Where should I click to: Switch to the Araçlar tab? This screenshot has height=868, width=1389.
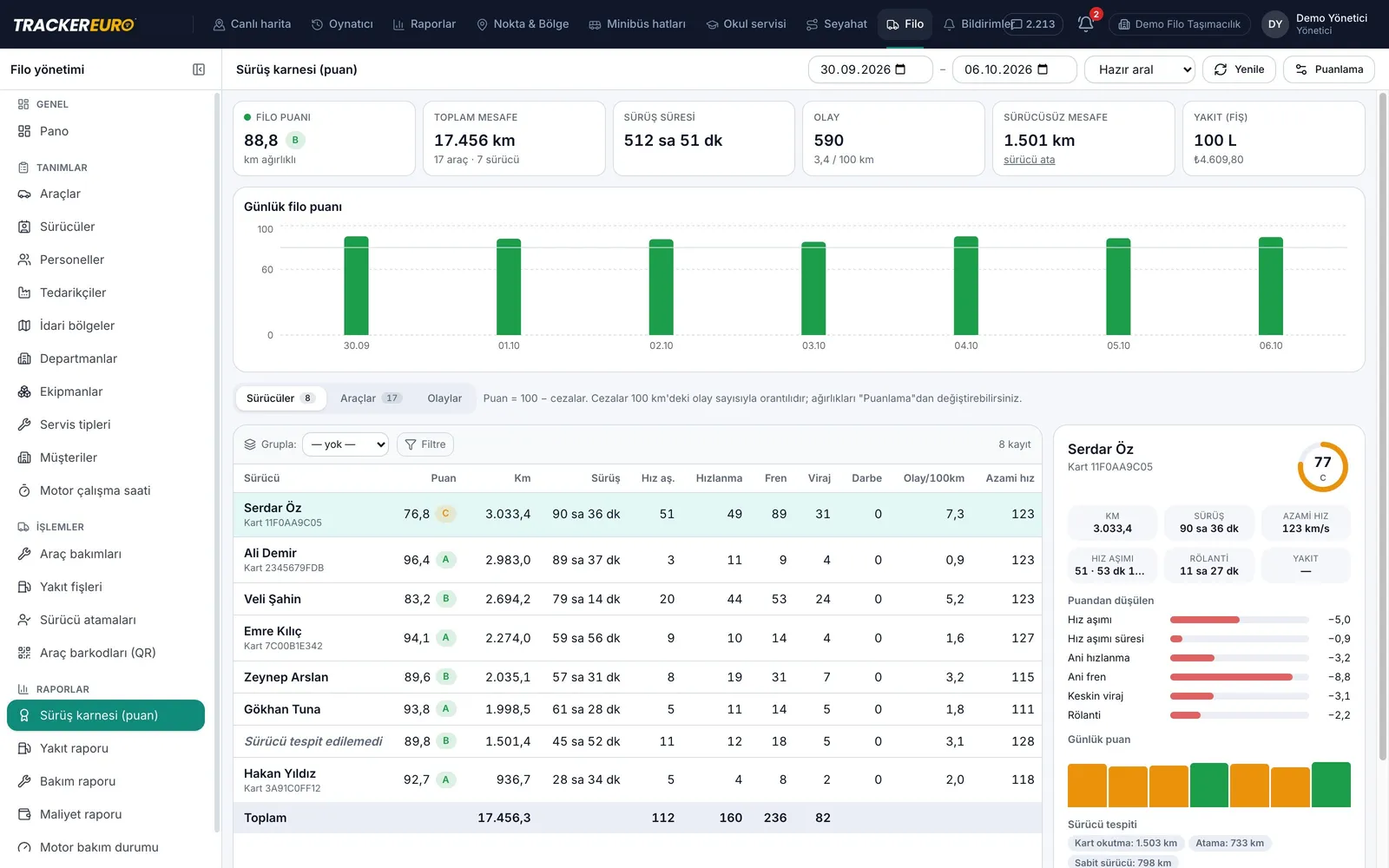(370, 398)
